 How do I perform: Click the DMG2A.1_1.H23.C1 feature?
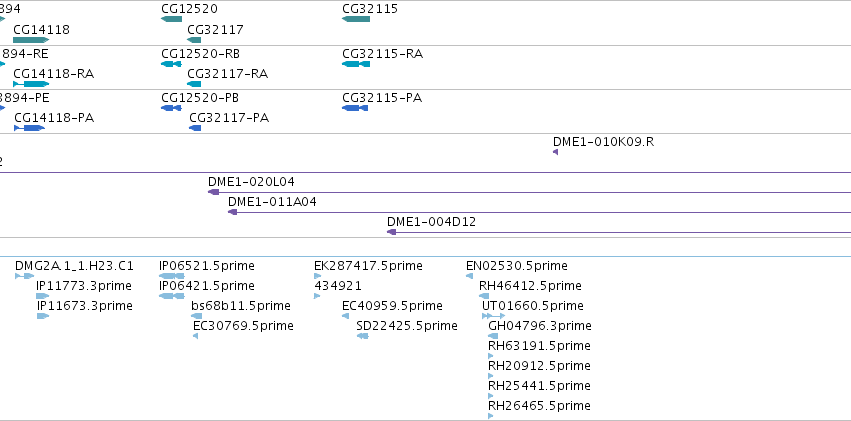click(x=25, y=276)
